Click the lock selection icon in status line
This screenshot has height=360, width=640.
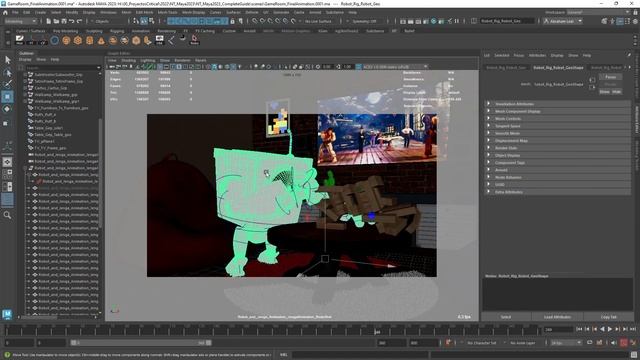pos(232,21)
